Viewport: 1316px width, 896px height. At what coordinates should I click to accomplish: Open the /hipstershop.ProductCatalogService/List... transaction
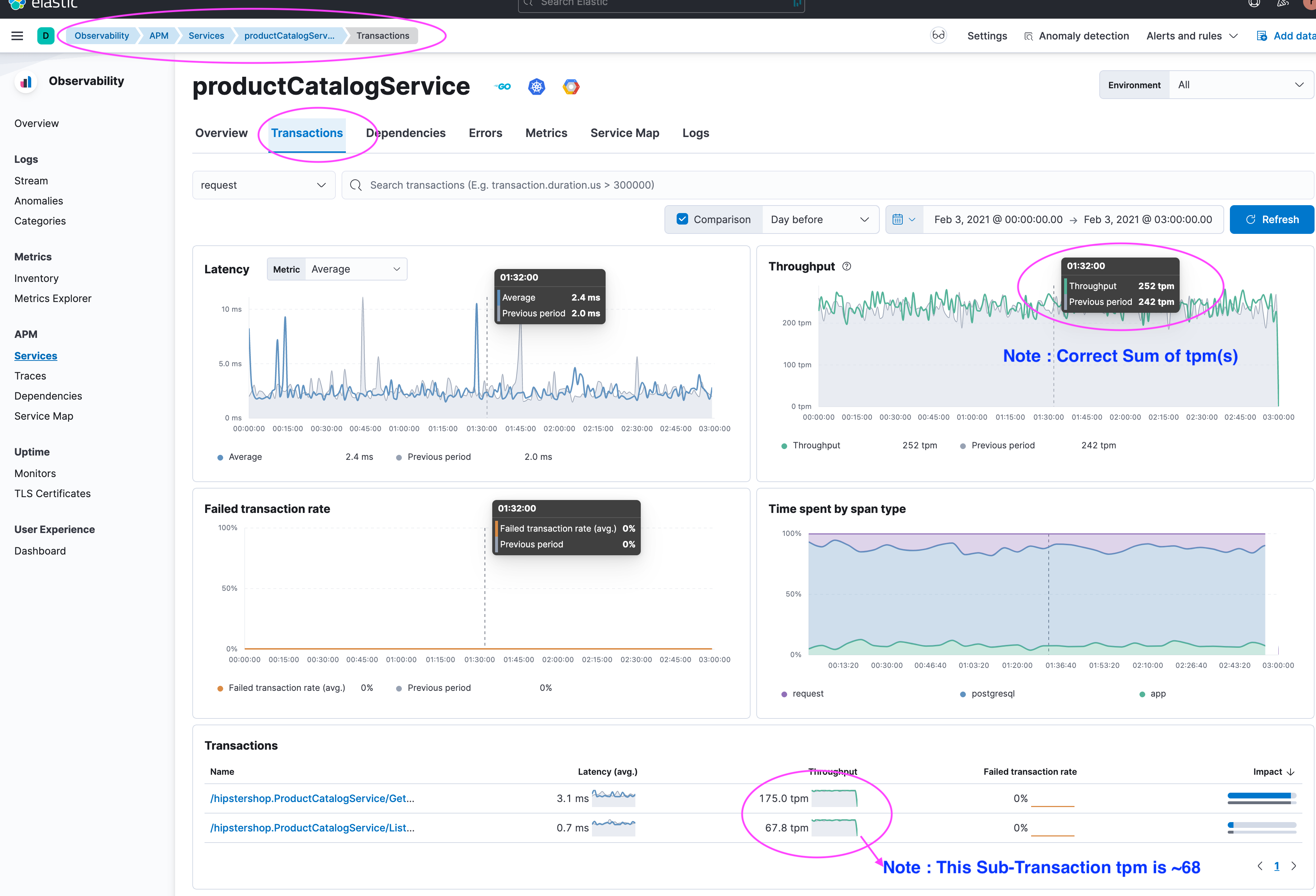[312, 827]
